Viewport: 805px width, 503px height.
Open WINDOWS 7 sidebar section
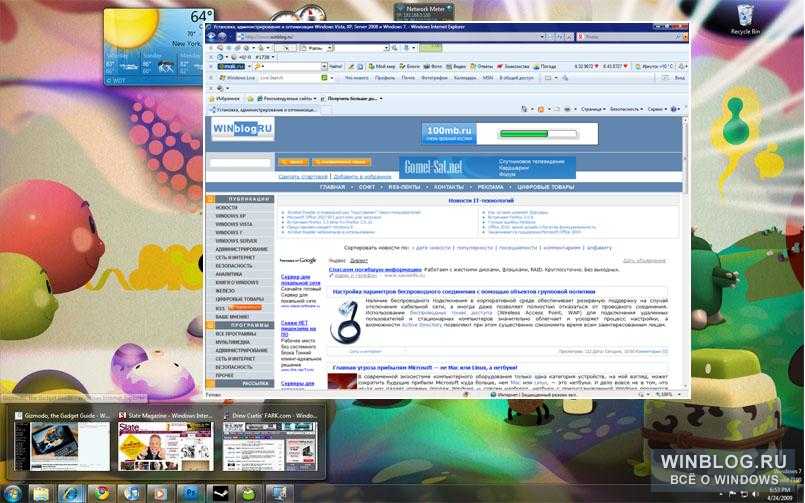click(228, 233)
